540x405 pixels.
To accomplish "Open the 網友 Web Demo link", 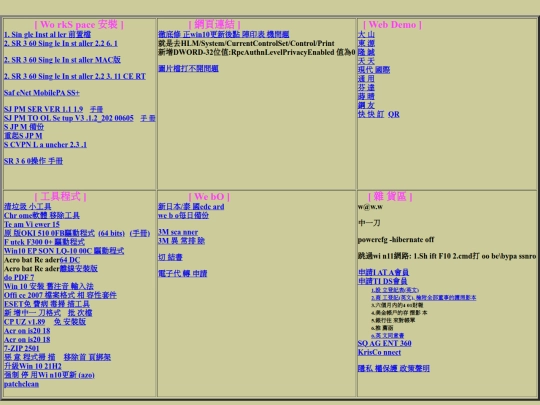I will (x=366, y=105).
